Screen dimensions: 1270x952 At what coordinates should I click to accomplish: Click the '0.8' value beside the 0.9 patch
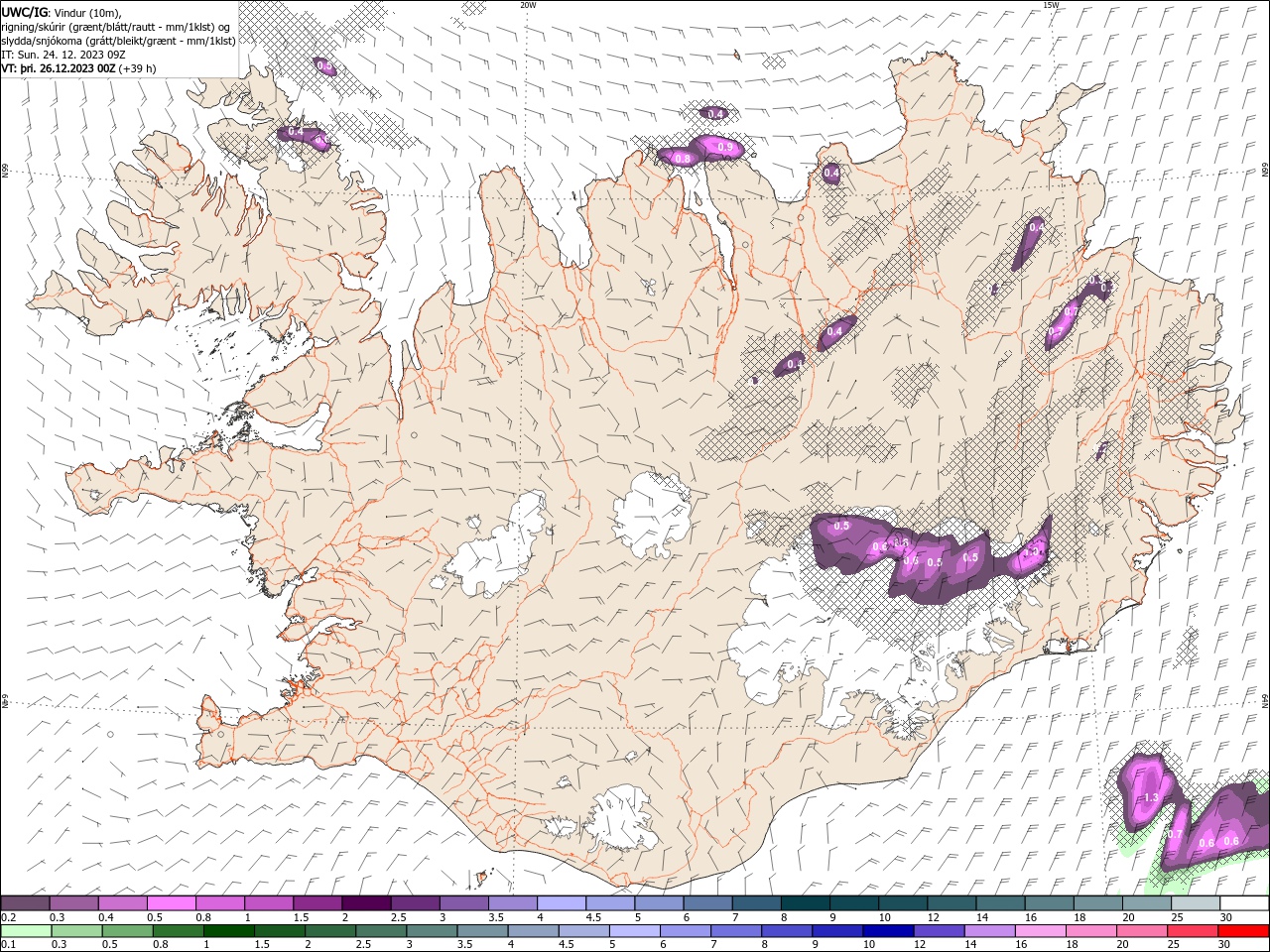(682, 159)
